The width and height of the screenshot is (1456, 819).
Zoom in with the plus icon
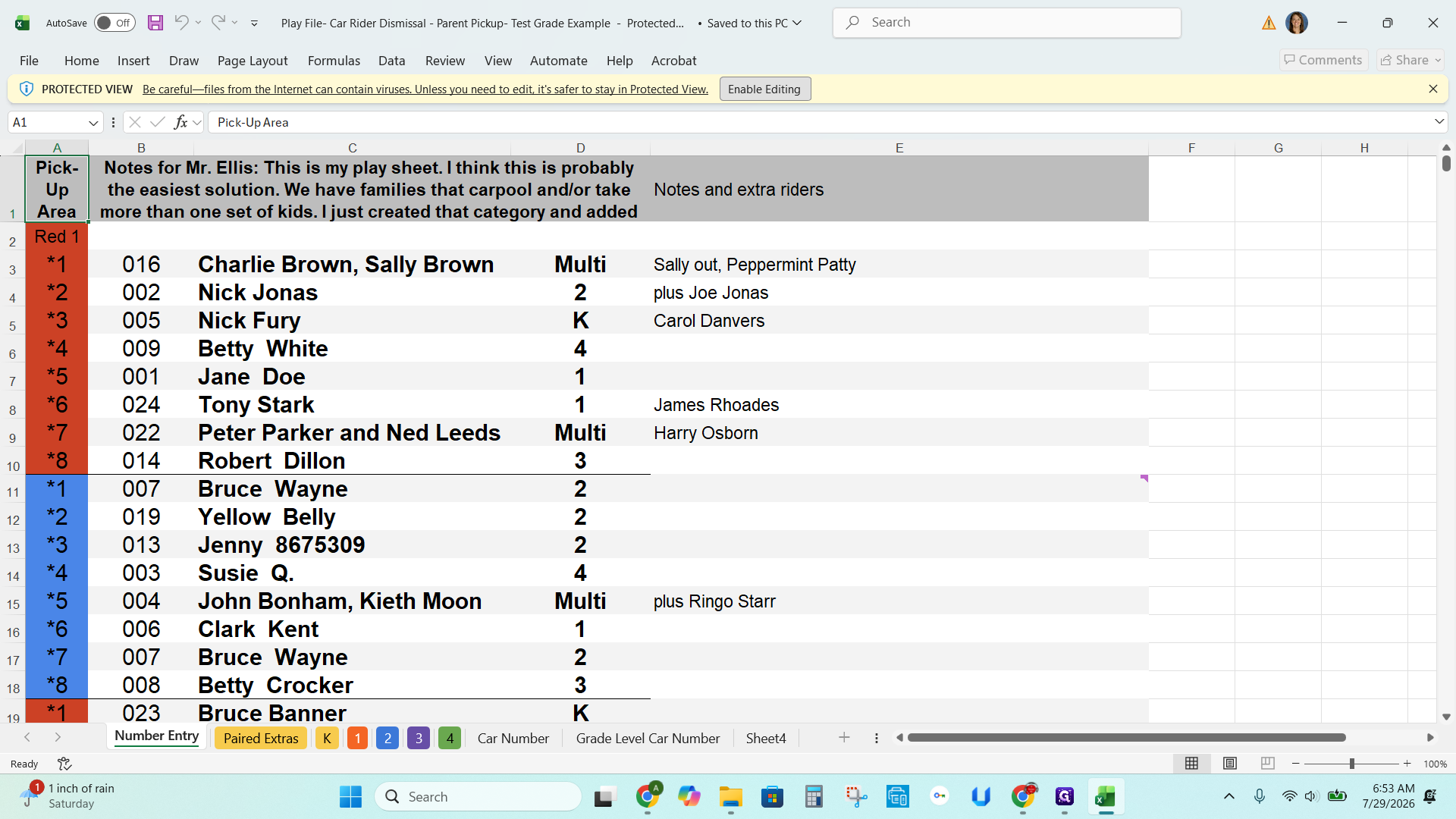tap(1407, 764)
